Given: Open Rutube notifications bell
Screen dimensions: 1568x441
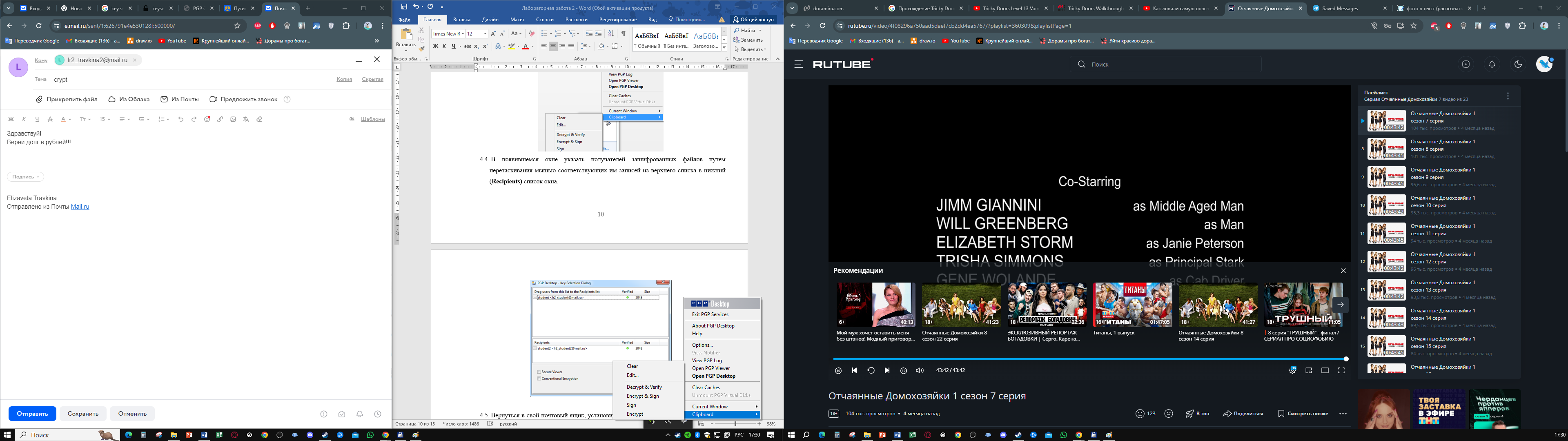Looking at the screenshot, I should tap(1492, 64).
